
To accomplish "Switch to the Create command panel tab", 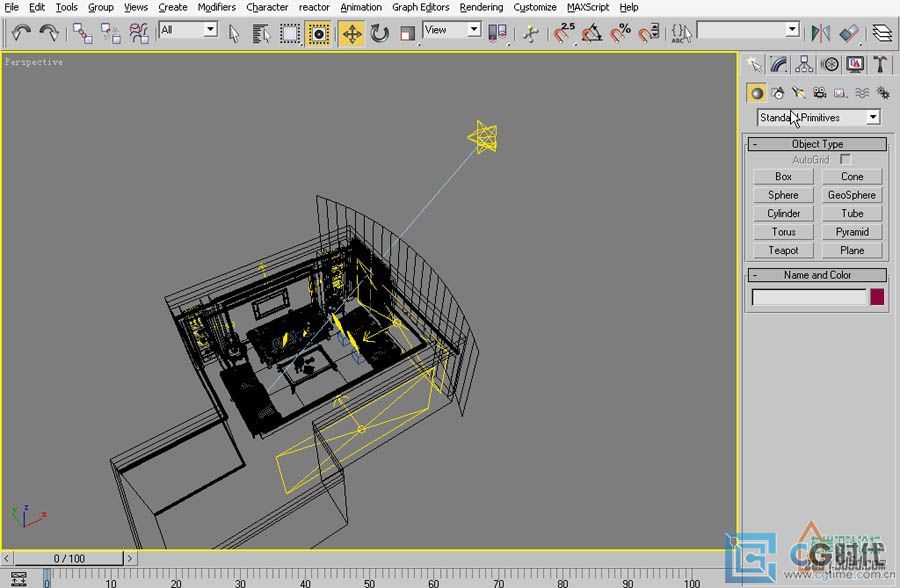I will click(x=754, y=64).
